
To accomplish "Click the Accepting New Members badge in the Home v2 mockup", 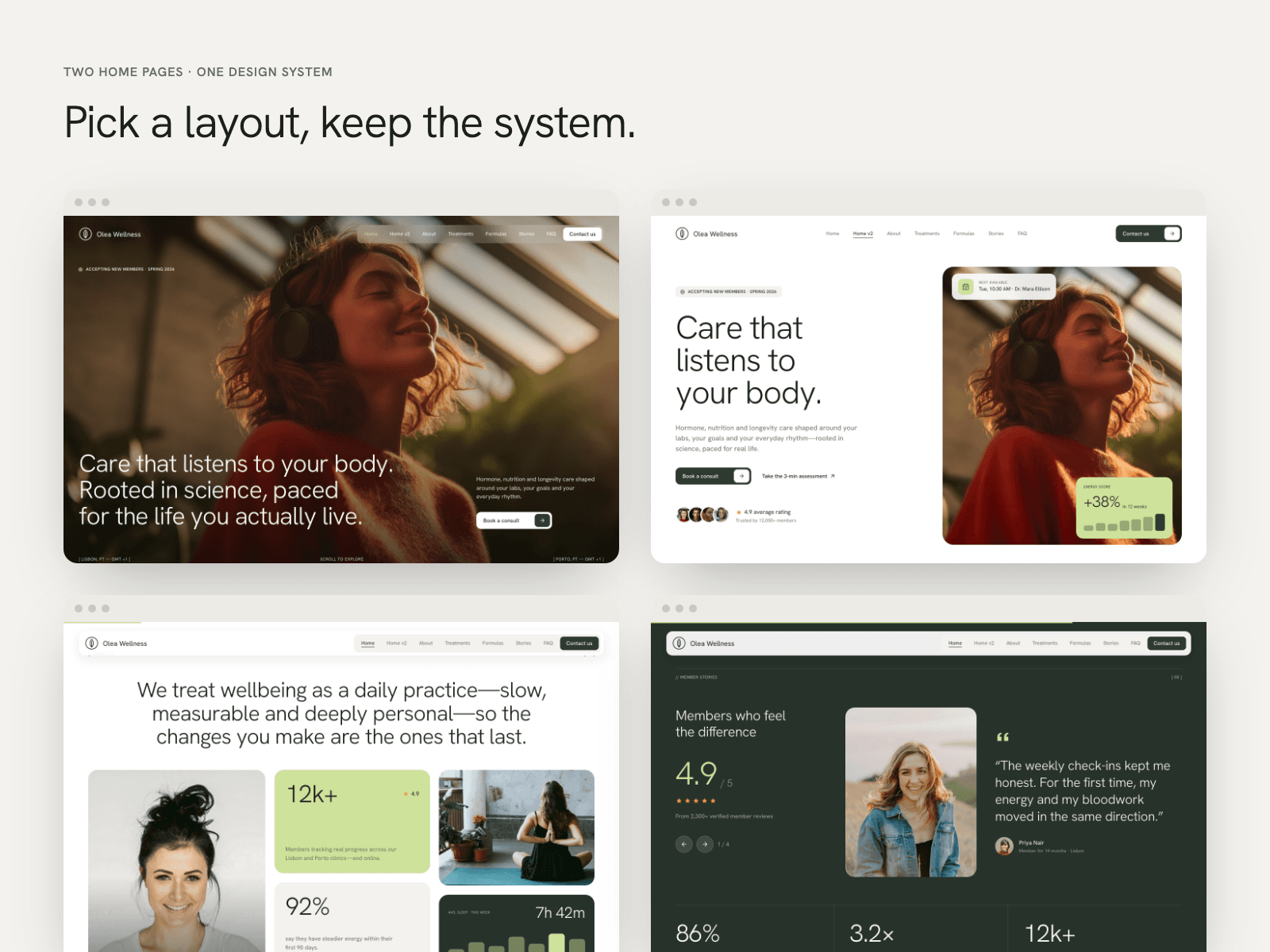I will 729,291.
